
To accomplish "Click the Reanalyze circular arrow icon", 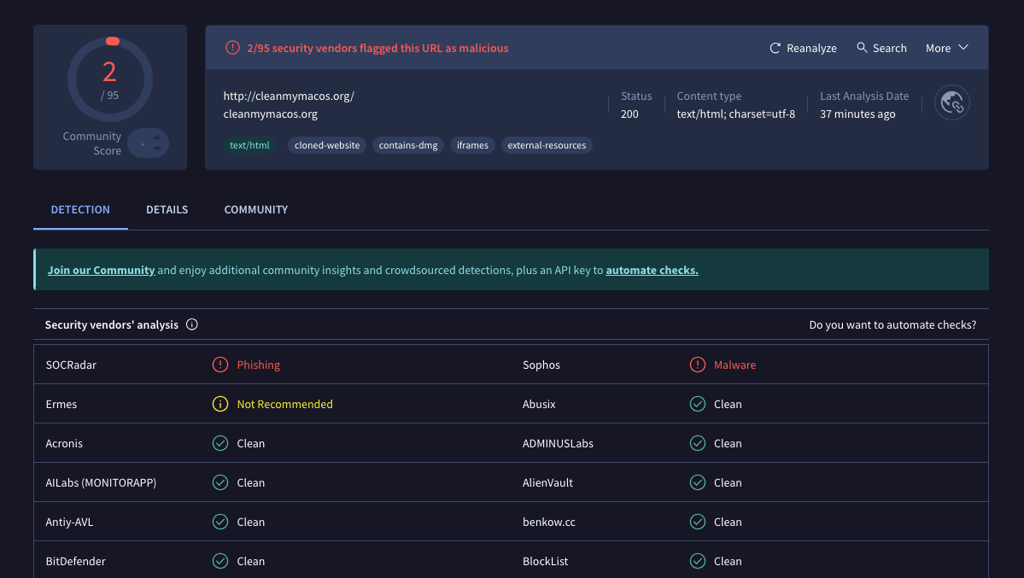I will tap(775, 48).
